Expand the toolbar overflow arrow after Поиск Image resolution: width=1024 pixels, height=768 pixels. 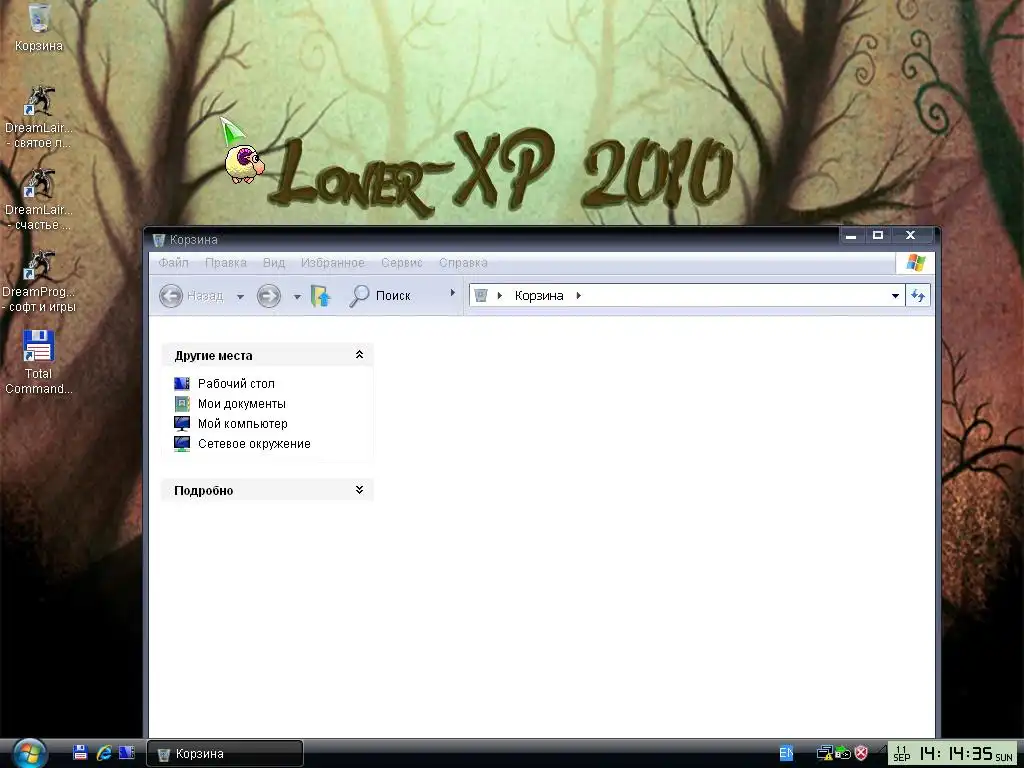453,293
